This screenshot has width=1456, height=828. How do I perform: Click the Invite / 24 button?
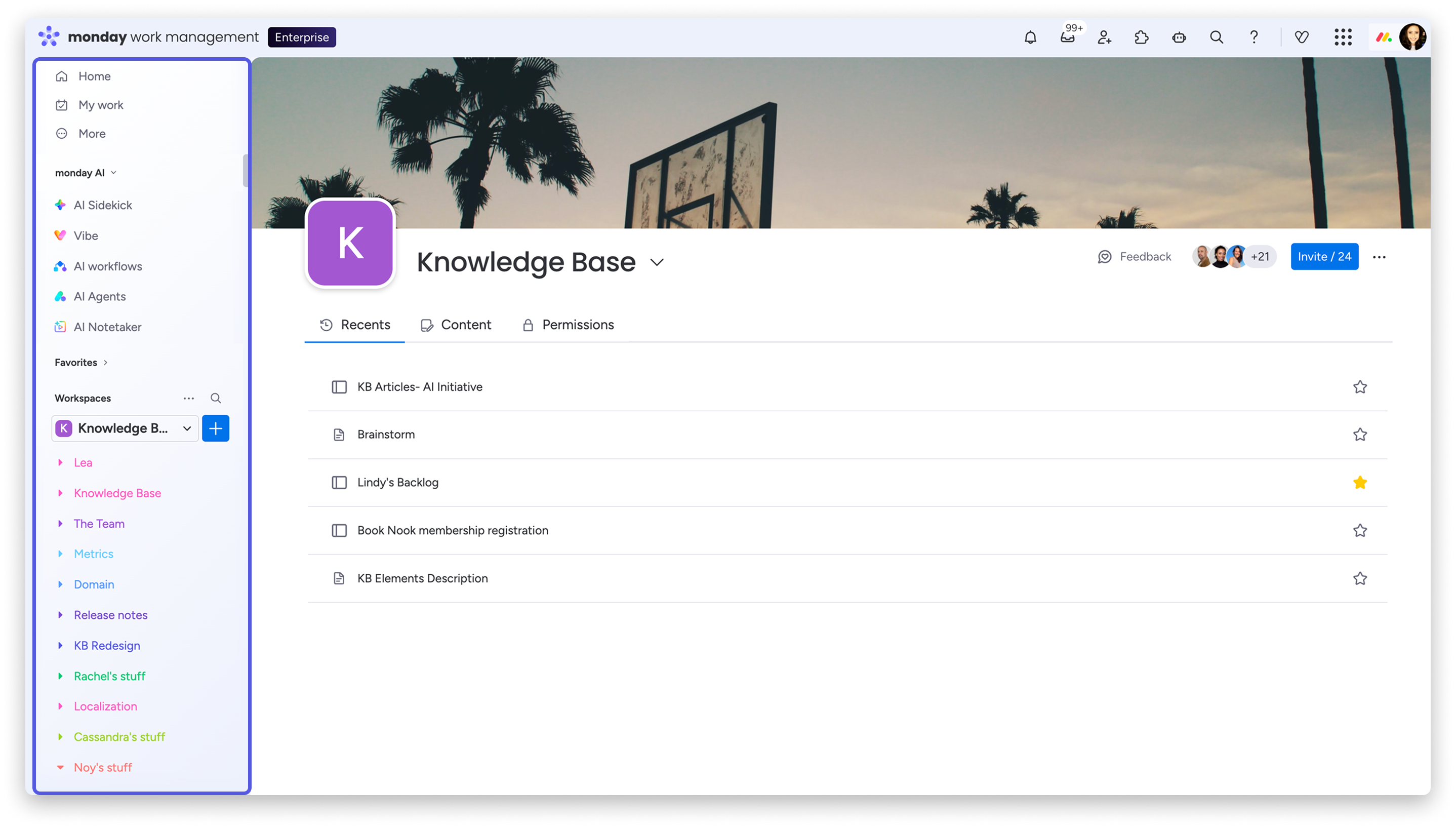(1324, 256)
